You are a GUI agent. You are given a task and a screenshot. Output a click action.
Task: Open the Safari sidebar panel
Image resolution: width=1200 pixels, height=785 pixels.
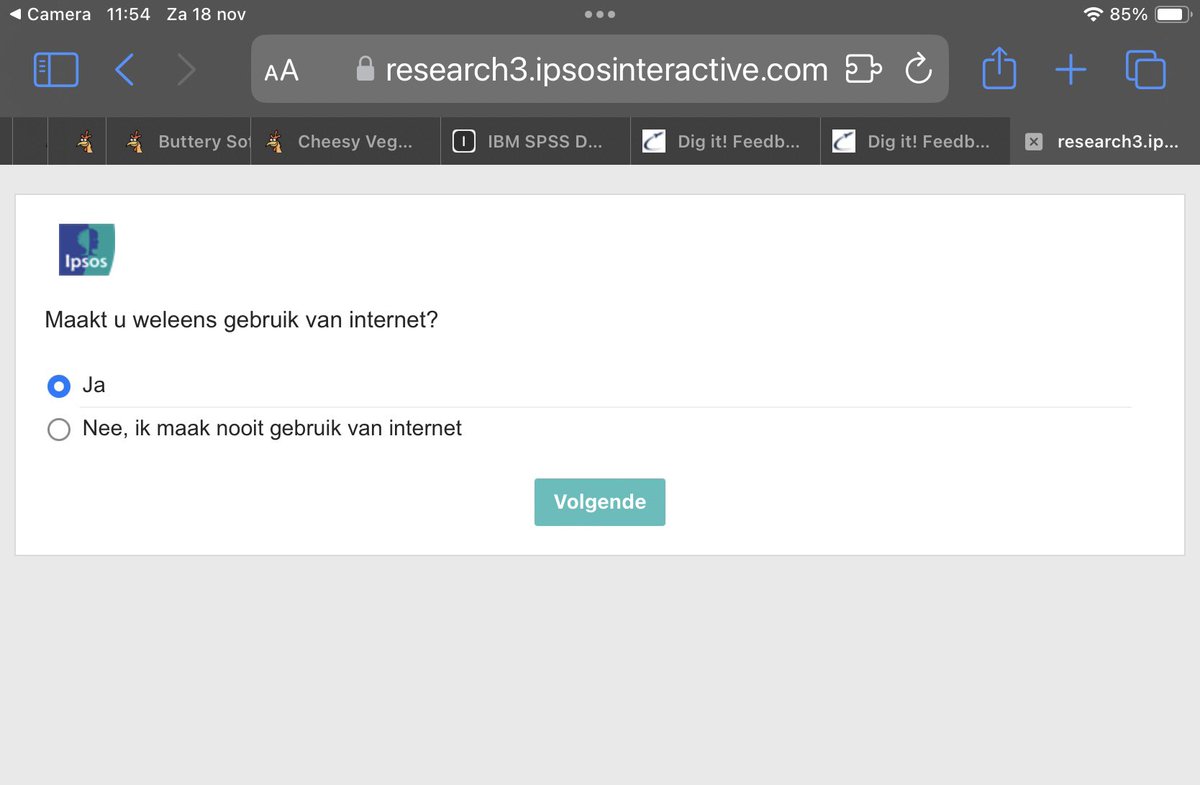(x=56, y=70)
